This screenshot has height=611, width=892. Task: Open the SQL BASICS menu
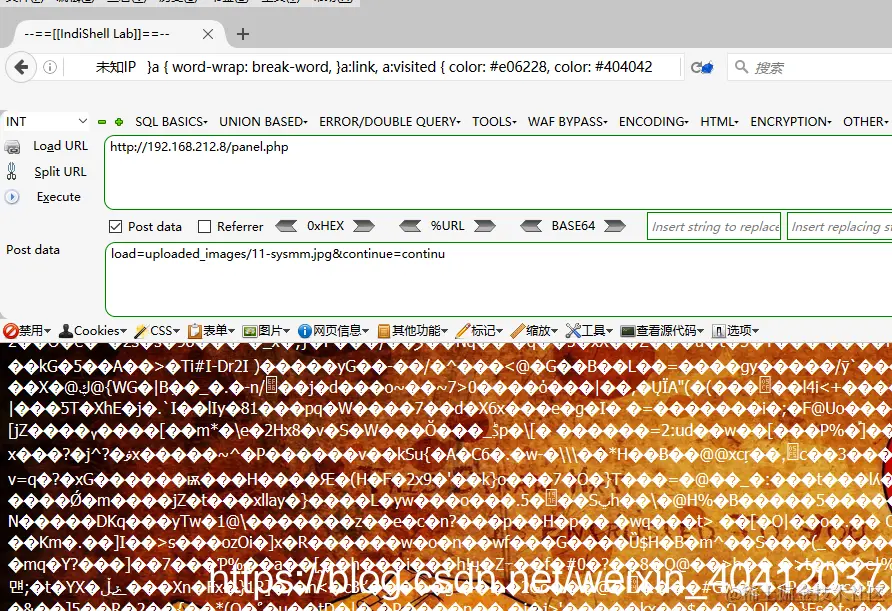click(x=171, y=120)
